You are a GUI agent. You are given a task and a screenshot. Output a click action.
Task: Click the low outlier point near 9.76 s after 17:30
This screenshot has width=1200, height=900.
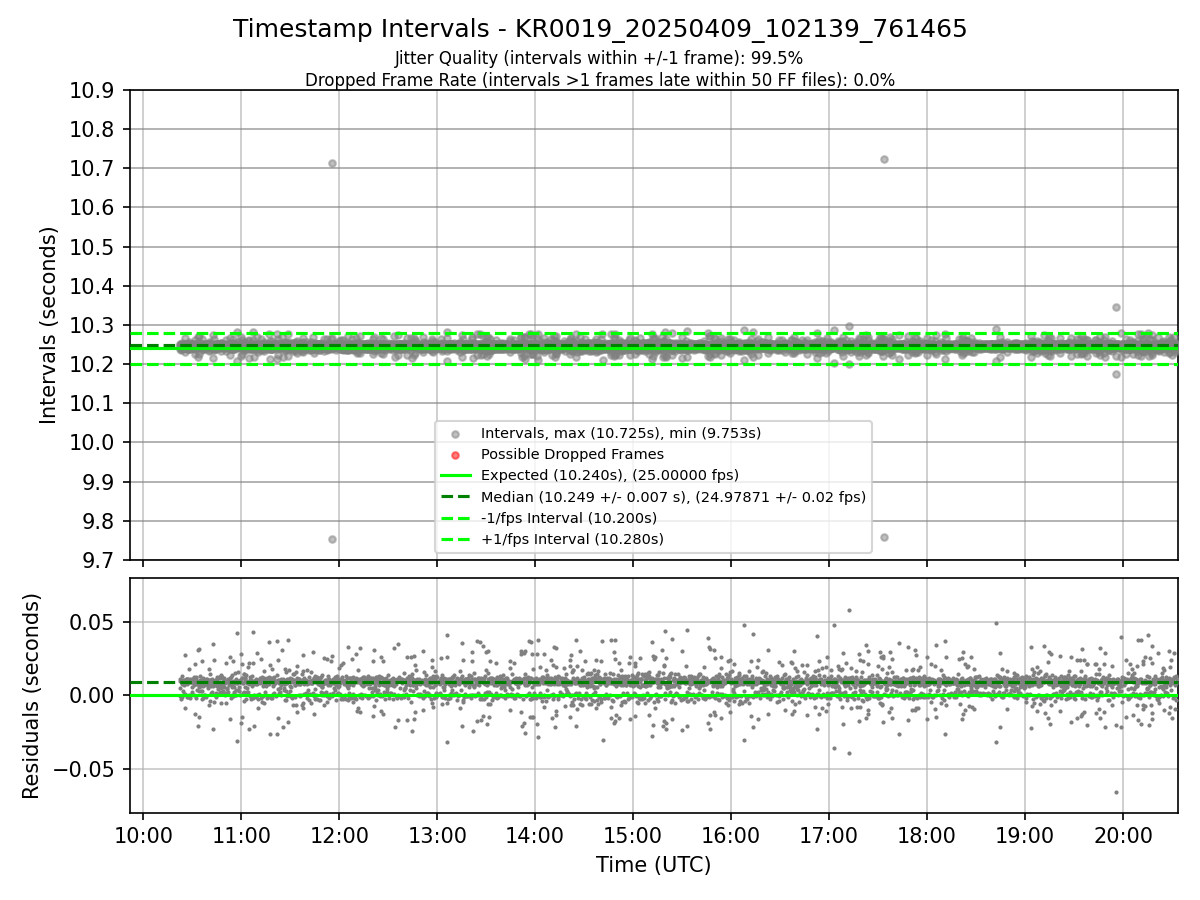[x=884, y=537]
